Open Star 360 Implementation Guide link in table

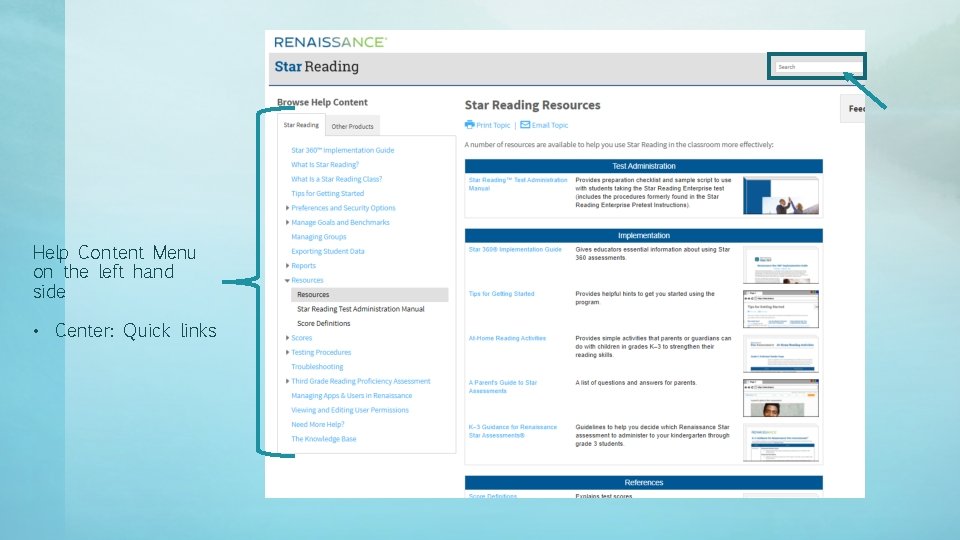[515, 250]
